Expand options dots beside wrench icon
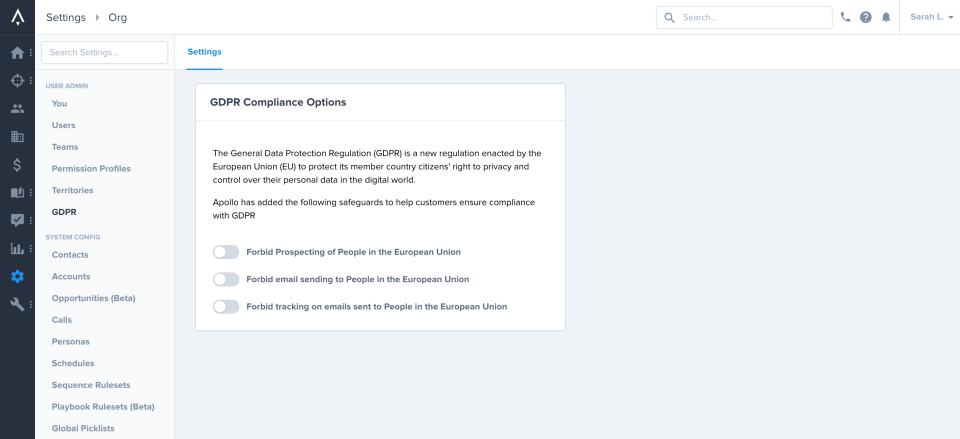This screenshot has width=960, height=439. (x=31, y=304)
